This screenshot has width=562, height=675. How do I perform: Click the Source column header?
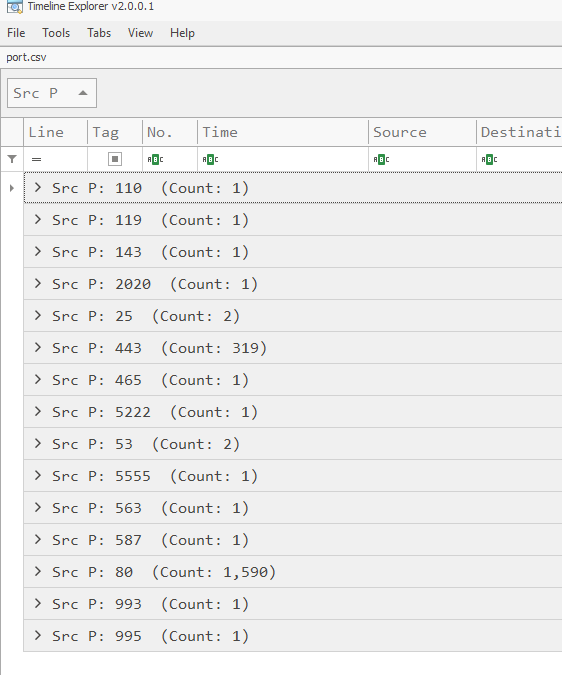[x=422, y=132]
